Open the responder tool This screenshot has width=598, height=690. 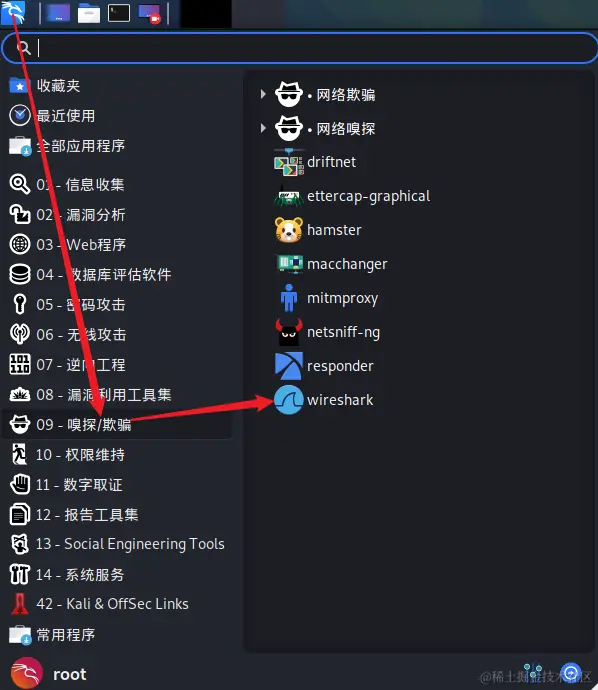tap(323, 366)
